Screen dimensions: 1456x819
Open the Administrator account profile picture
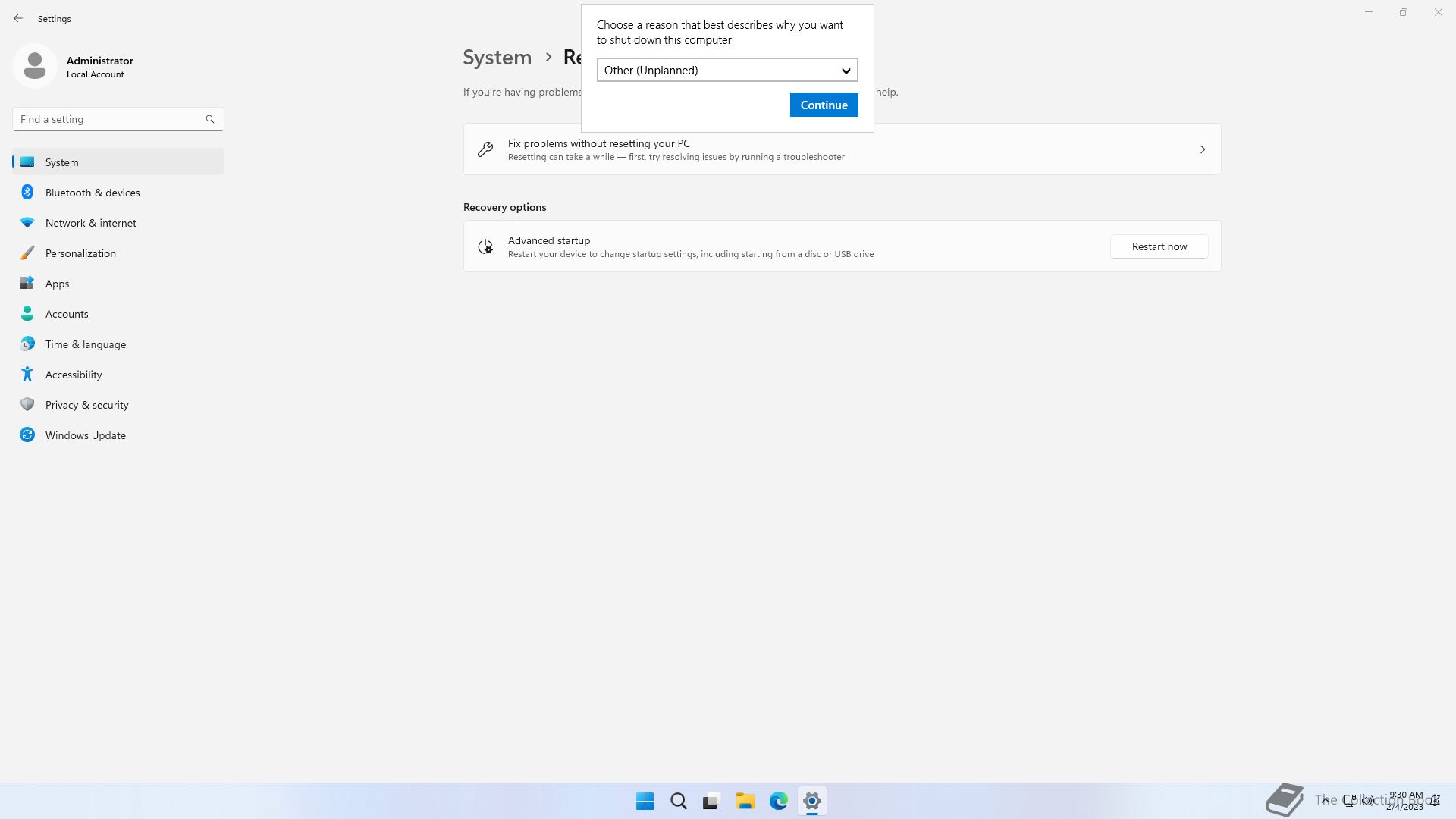pos(35,67)
